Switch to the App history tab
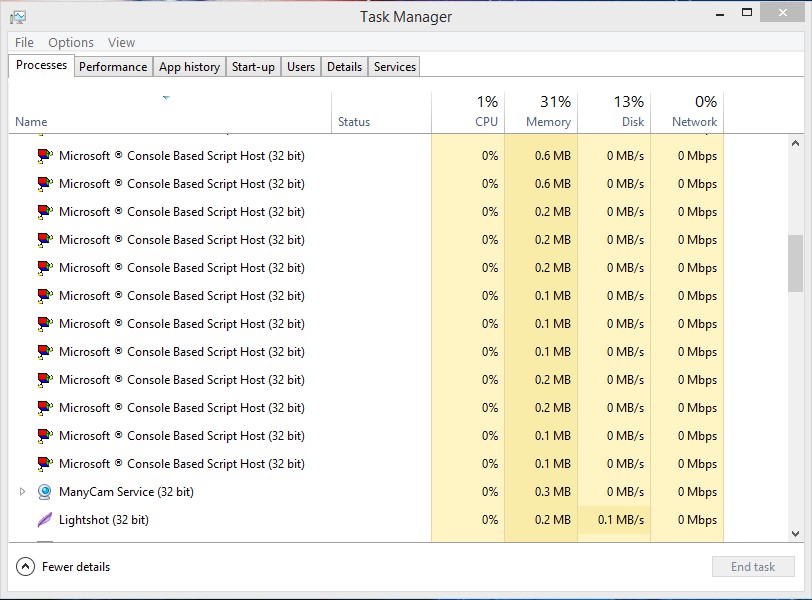 (x=189, y=67)
